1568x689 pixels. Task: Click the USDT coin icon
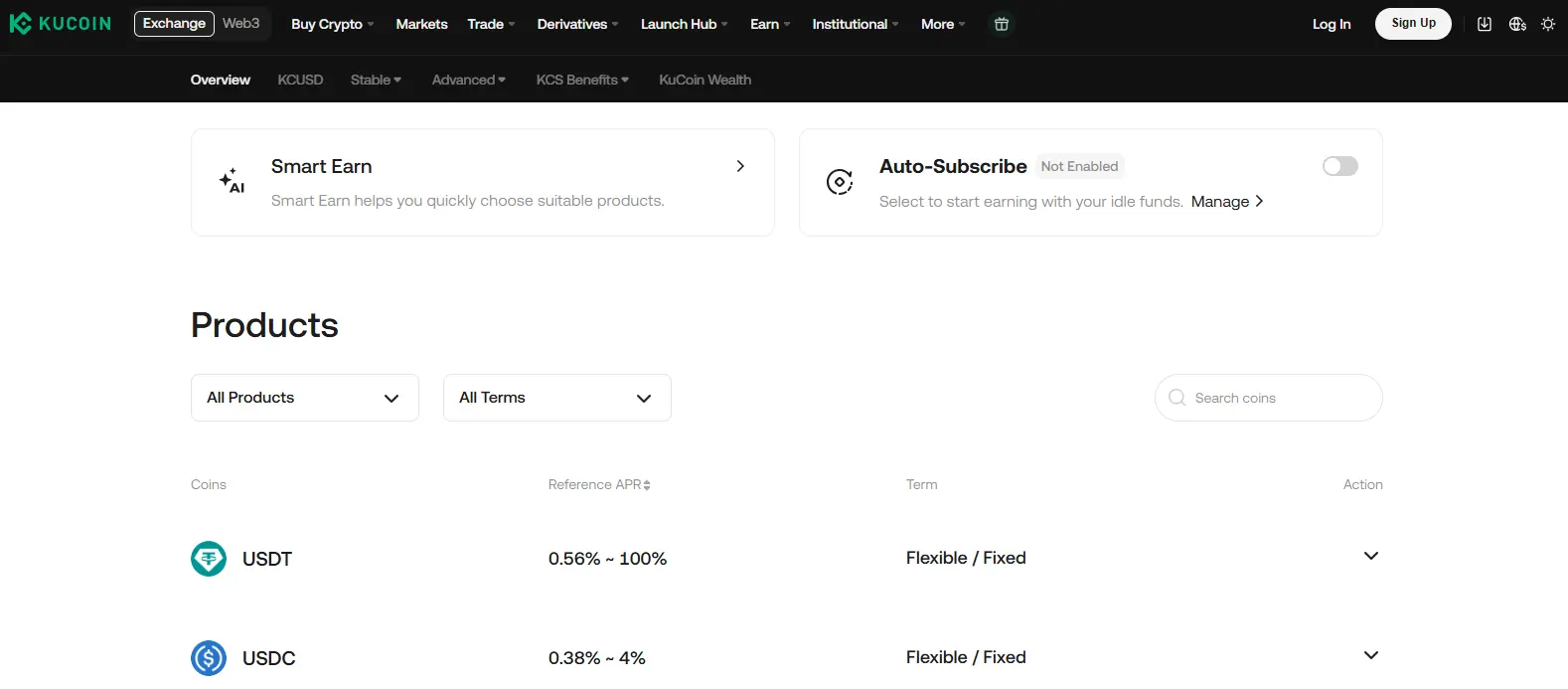click(209, 559)
